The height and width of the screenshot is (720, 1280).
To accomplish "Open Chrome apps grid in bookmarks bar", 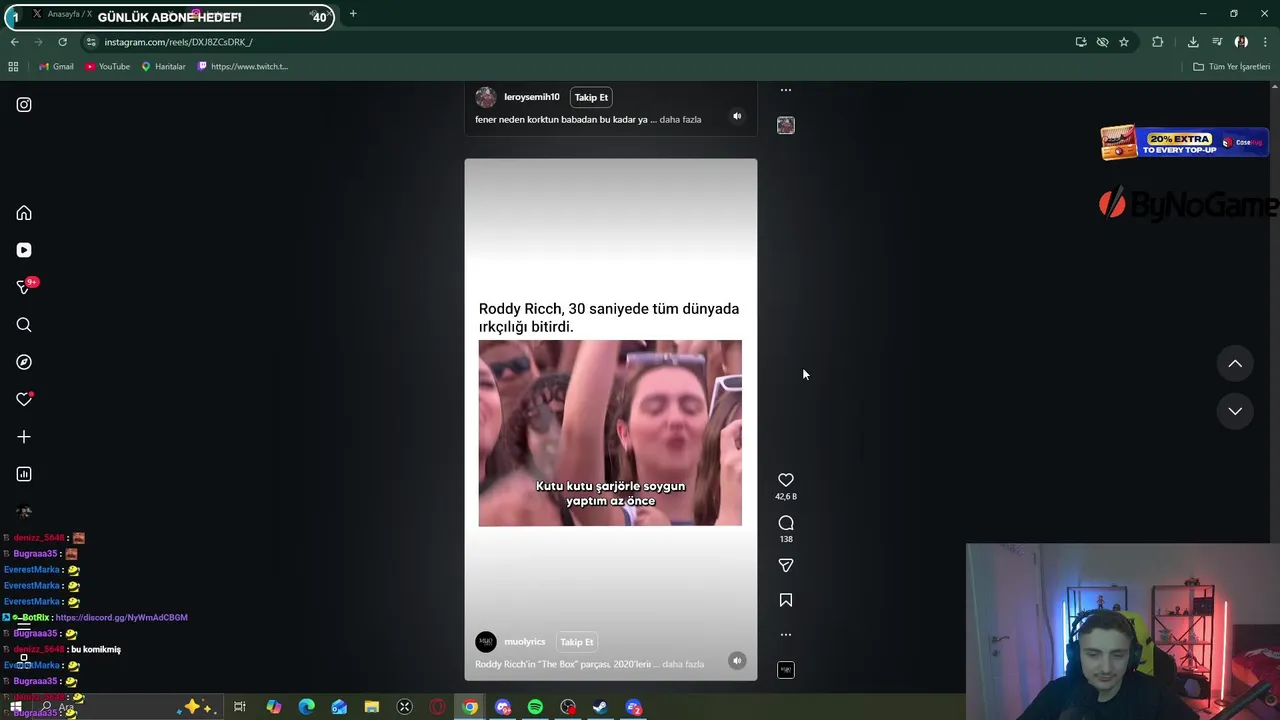I will tap(13, 67).
